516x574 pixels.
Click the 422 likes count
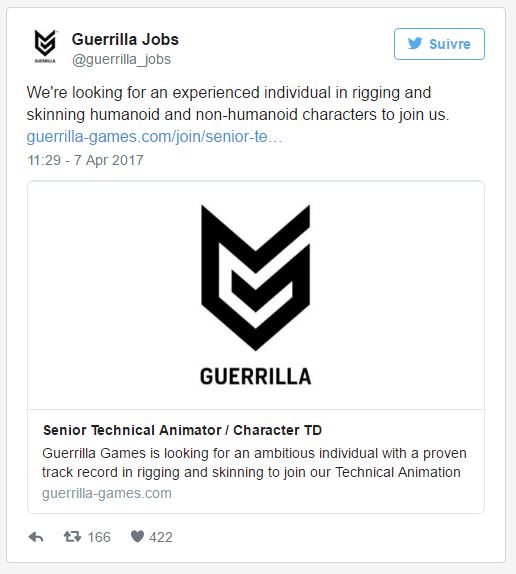[161, 537]
